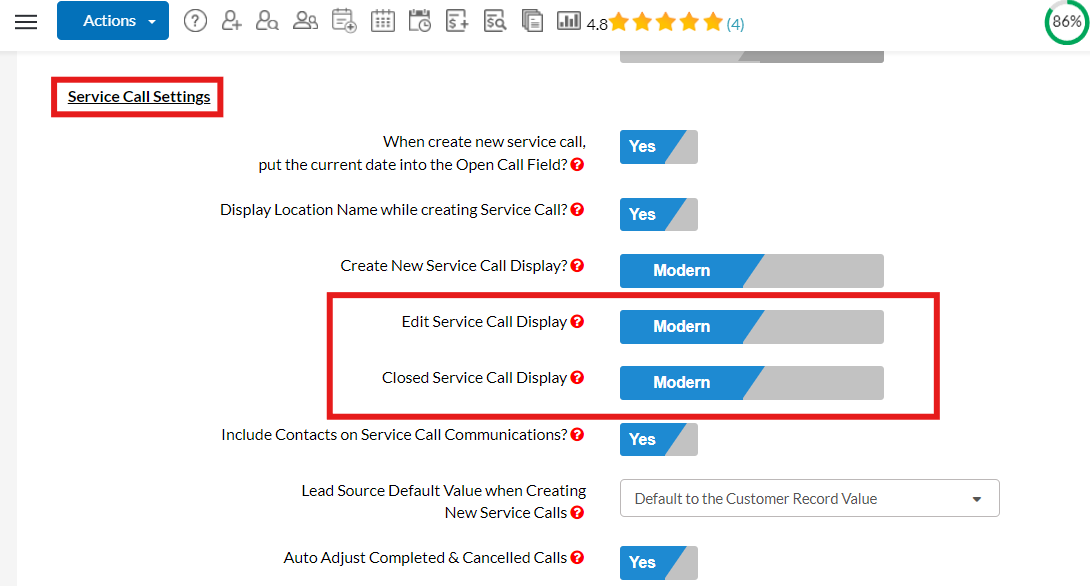Screen dimensions: 1090x586
Task: Toggle Include Contacts on Service Call Communications
Action: (x=658, y=440)
